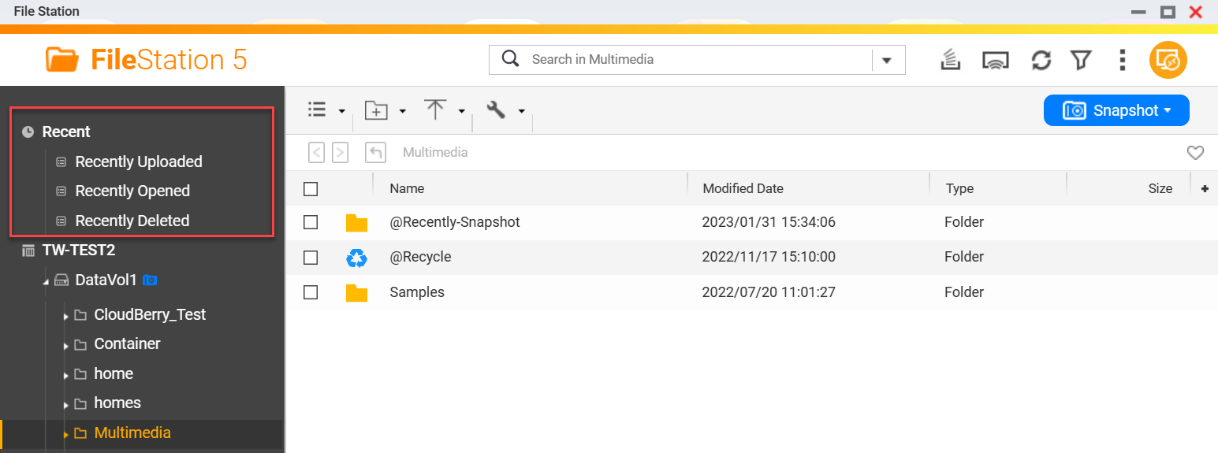This screenshot has height=453, width=1218.
Task: Select the homes folder in tree
Action: click(117, 402)
